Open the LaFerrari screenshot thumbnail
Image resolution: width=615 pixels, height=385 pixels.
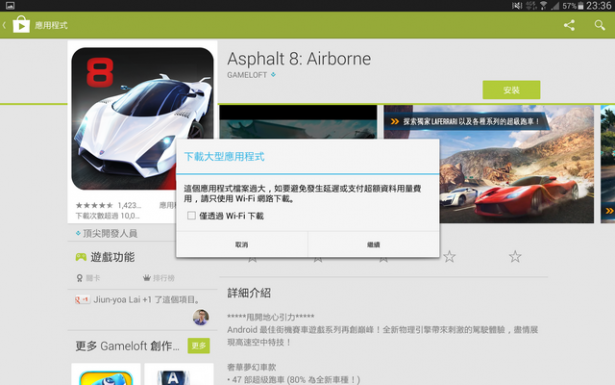point(489,164)
